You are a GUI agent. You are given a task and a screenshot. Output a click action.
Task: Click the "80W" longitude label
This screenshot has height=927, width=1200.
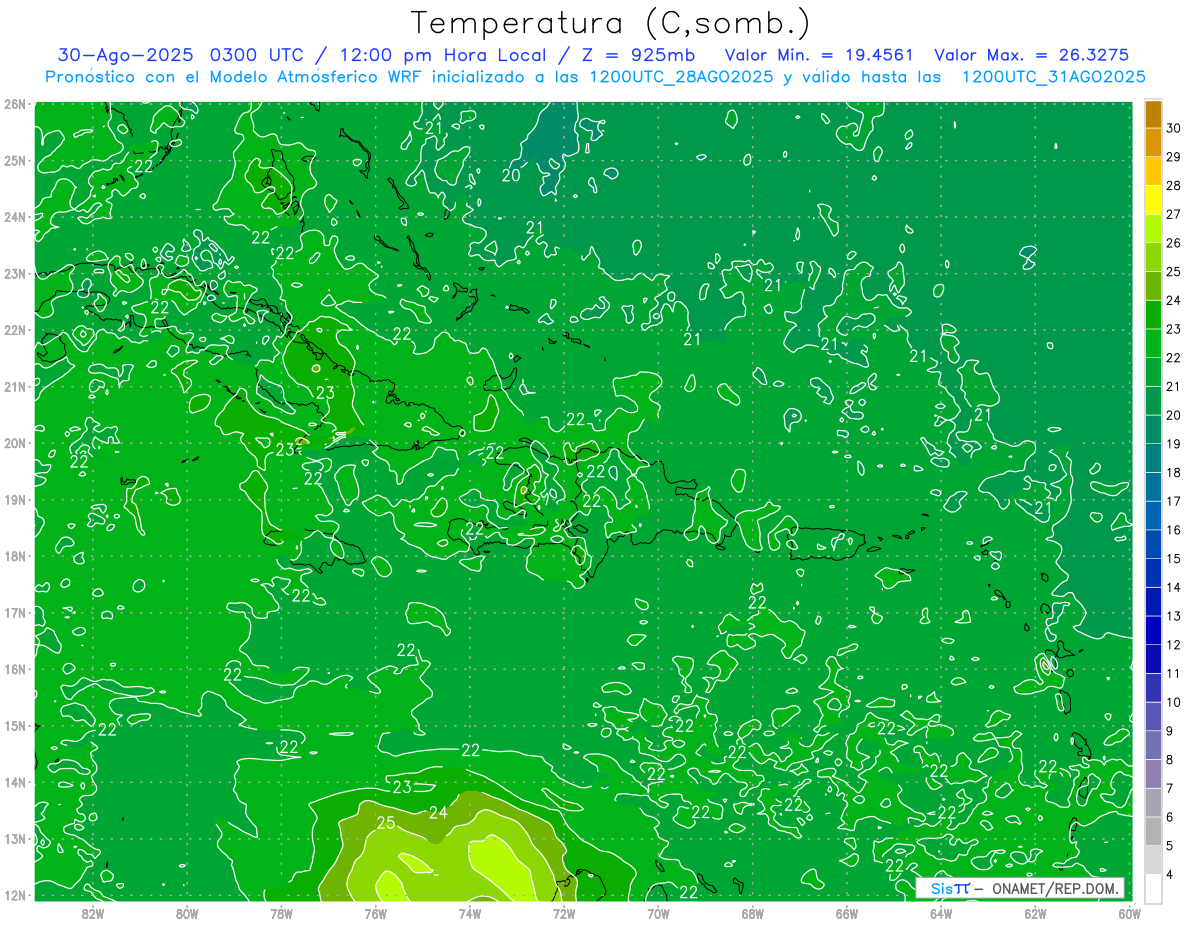click(x=186, y=912)
